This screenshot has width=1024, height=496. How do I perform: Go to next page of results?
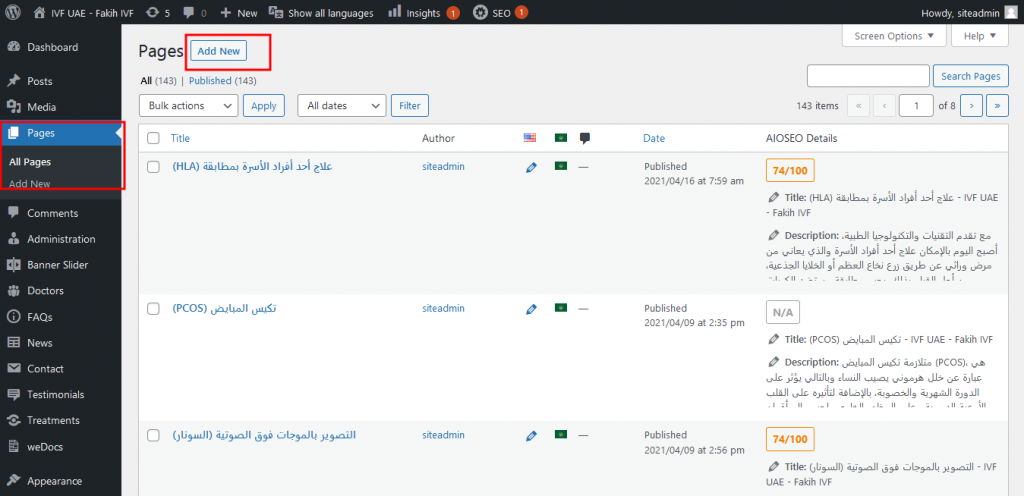[x=972, y=106]
